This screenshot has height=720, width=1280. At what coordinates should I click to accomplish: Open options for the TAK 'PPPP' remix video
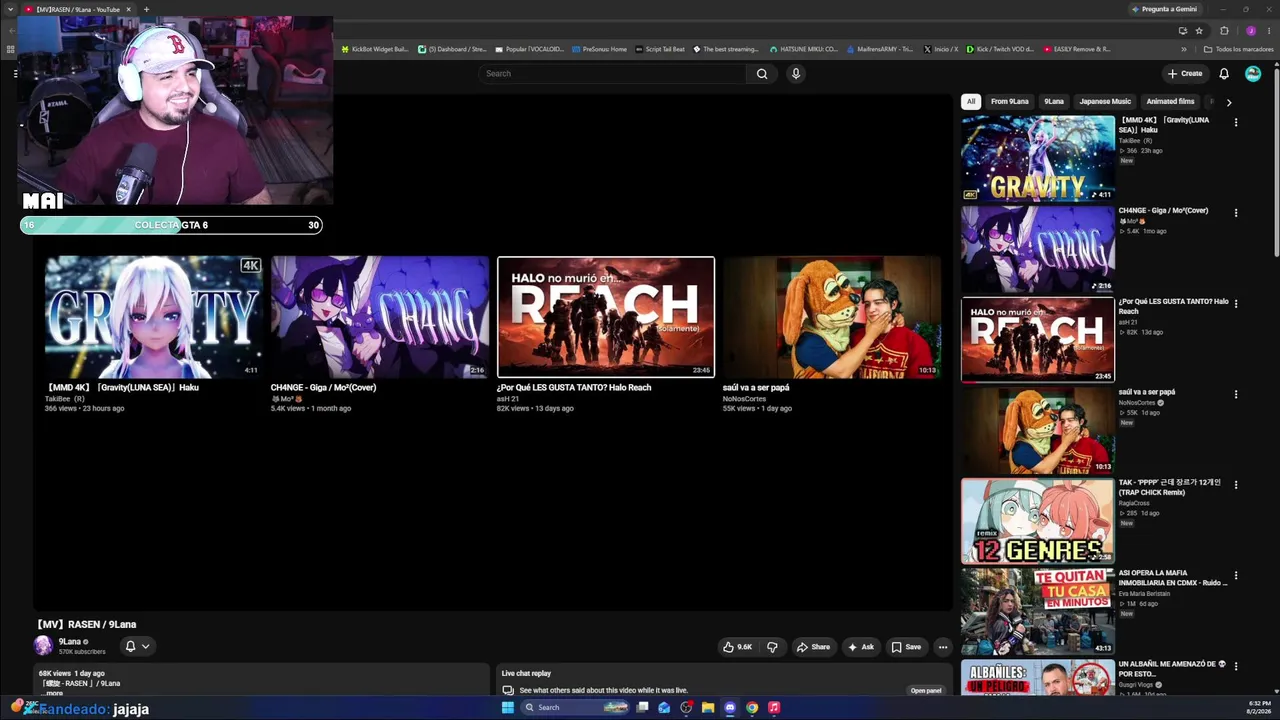[1236, 485]
